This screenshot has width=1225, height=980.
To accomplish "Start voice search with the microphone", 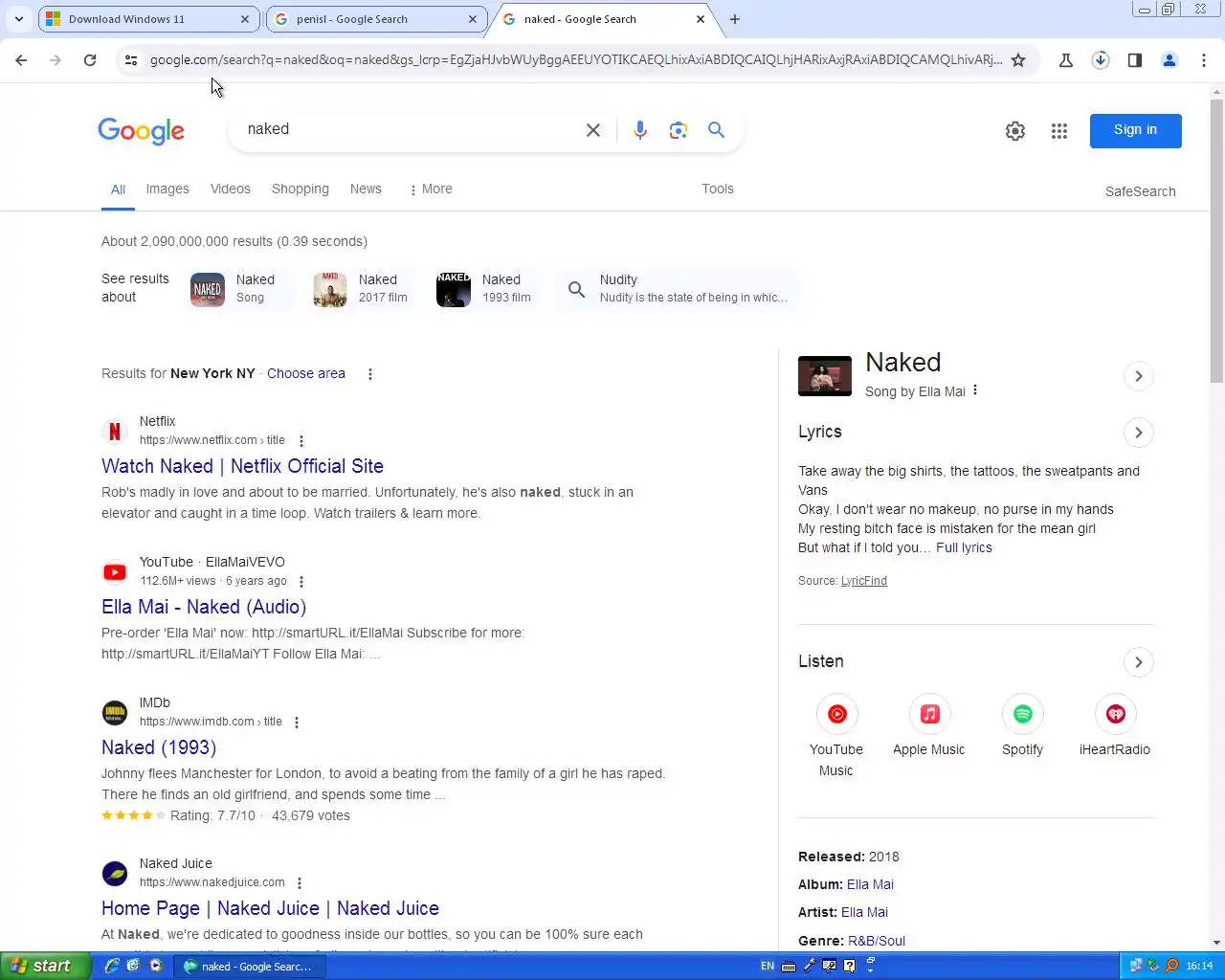I will (x=640, y=130).
